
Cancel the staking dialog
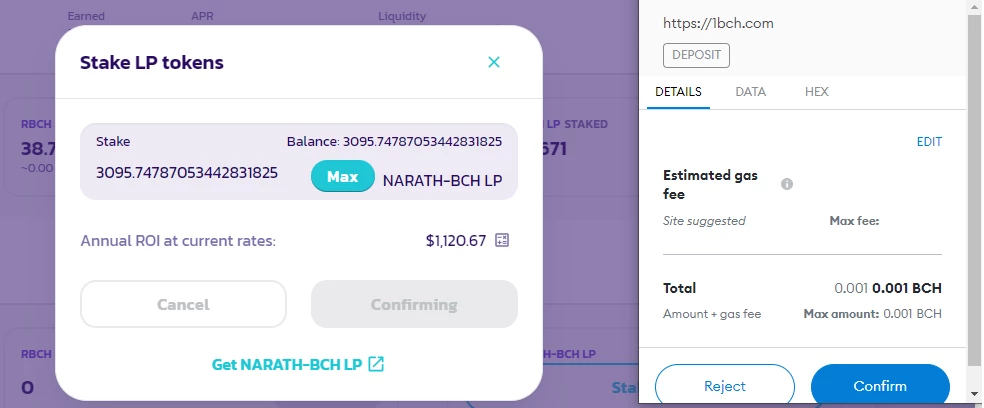(183, 304)
